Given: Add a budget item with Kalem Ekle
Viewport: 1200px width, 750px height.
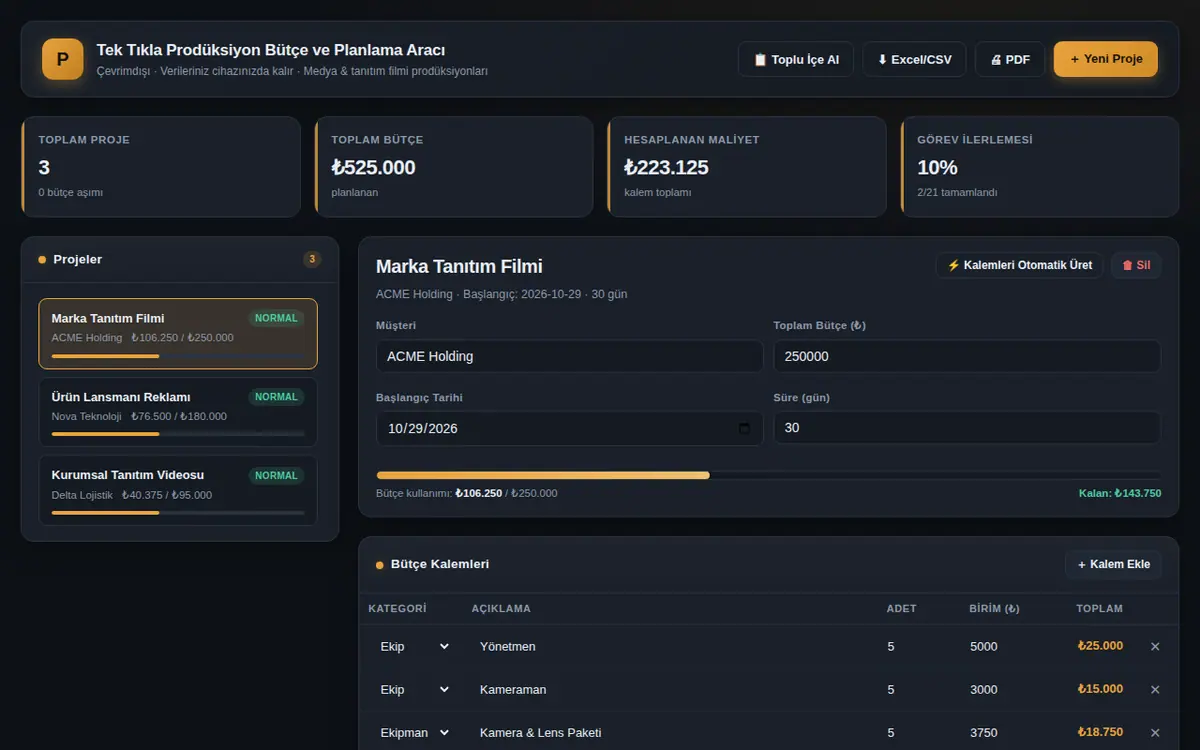Looking at the screenshot, I should coord(1113,564).
